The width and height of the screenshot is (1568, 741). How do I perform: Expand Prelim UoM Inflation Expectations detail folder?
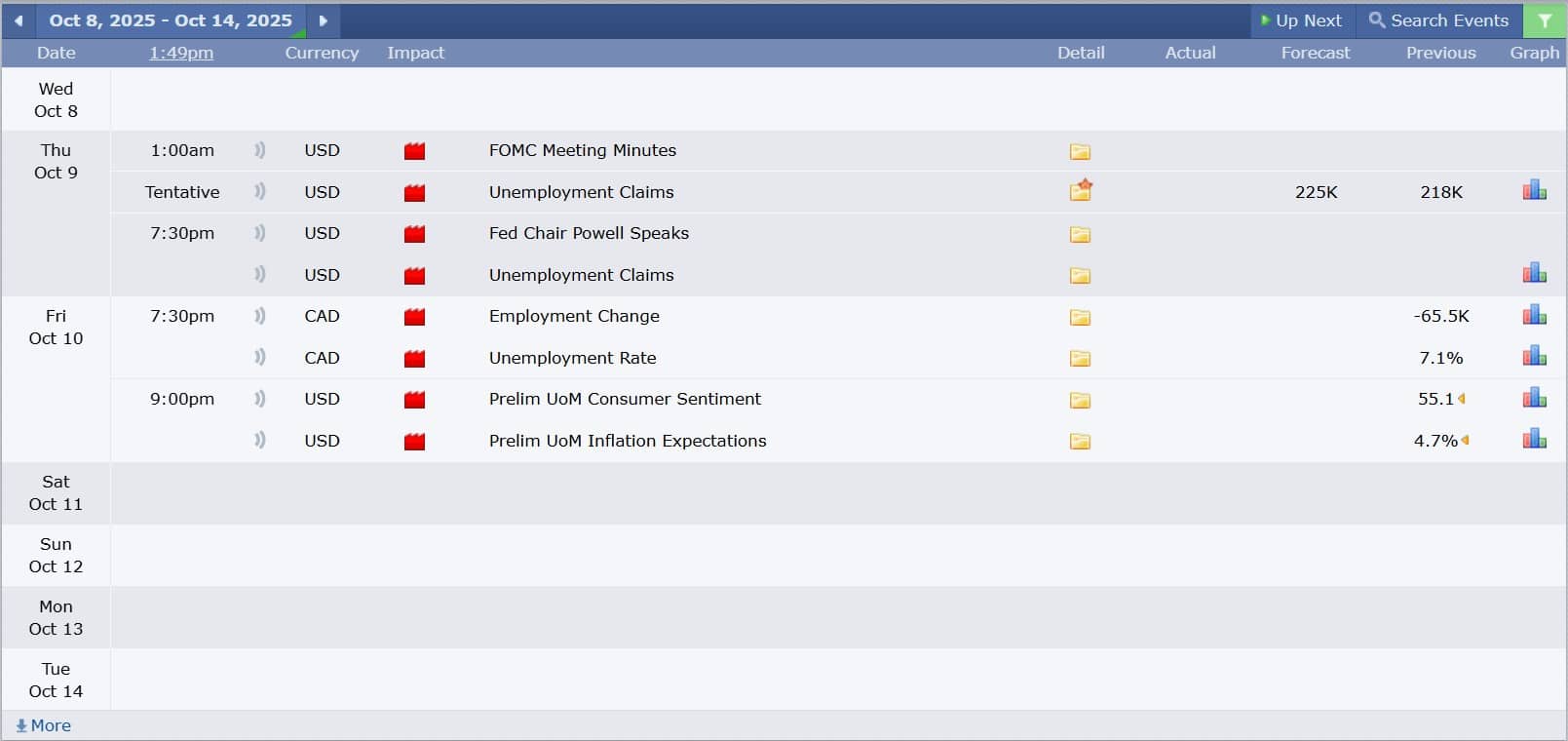1080,441
